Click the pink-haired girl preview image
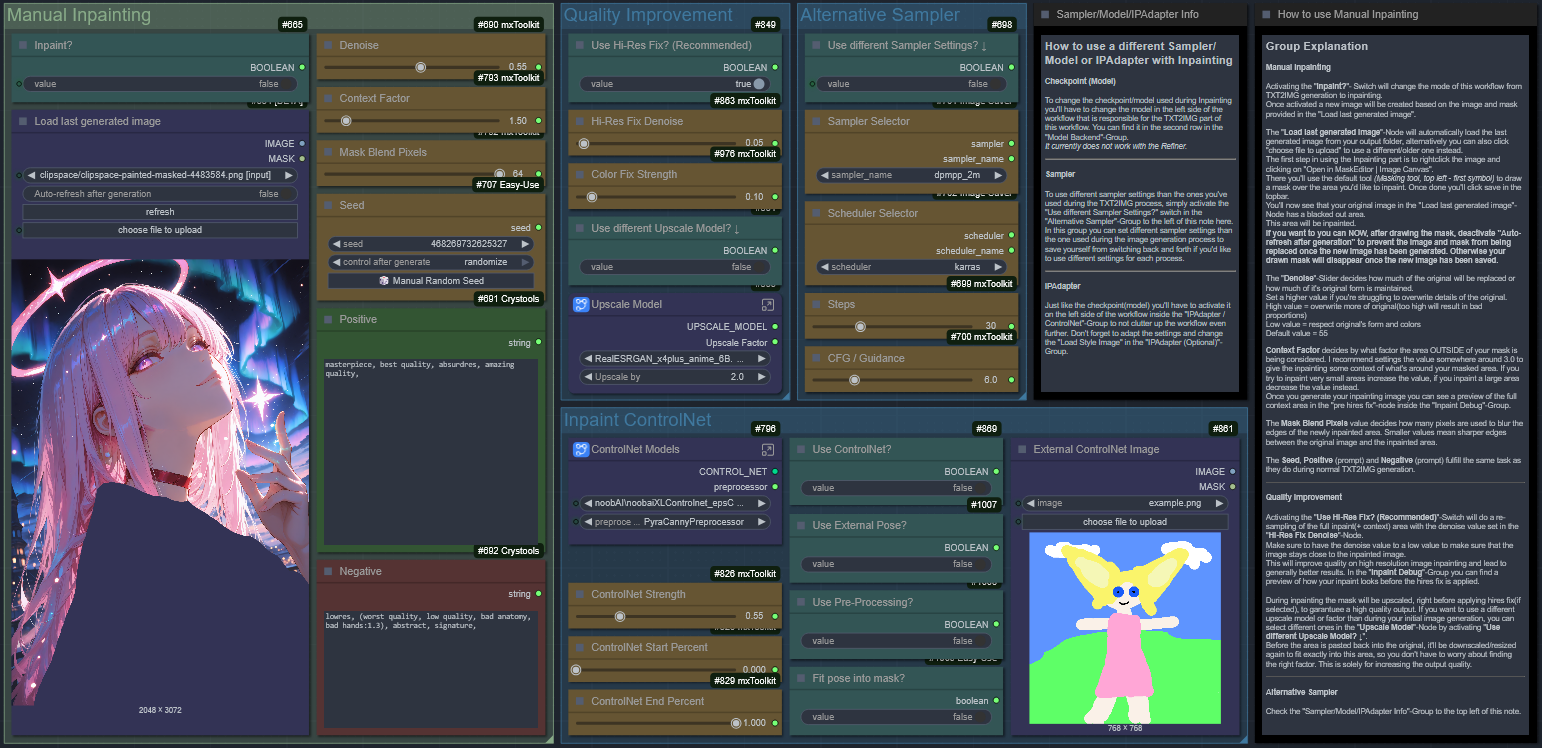1542x748 pixels. [x=160, y=481]
